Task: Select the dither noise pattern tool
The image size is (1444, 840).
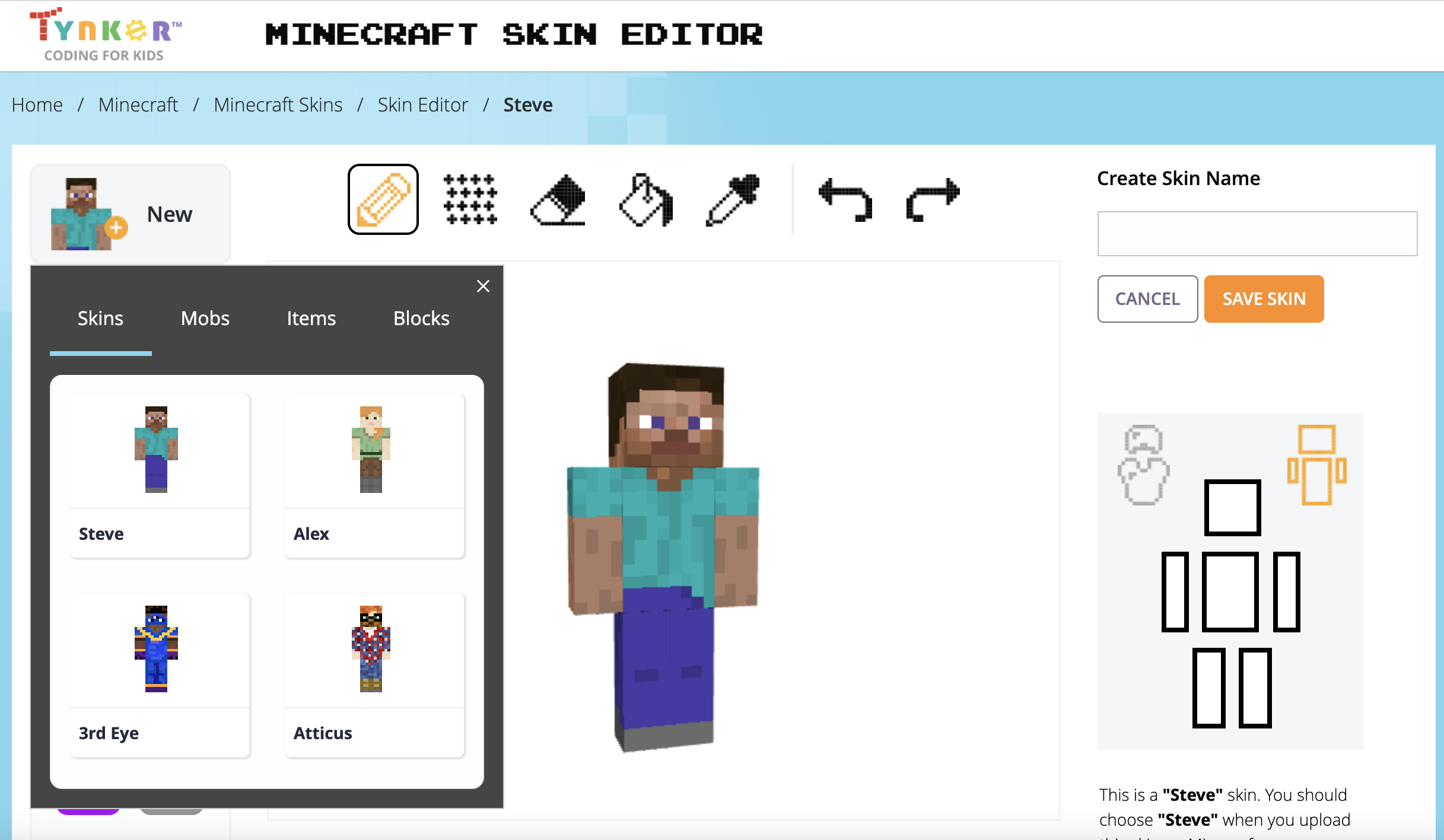Action: click(470, 199)
